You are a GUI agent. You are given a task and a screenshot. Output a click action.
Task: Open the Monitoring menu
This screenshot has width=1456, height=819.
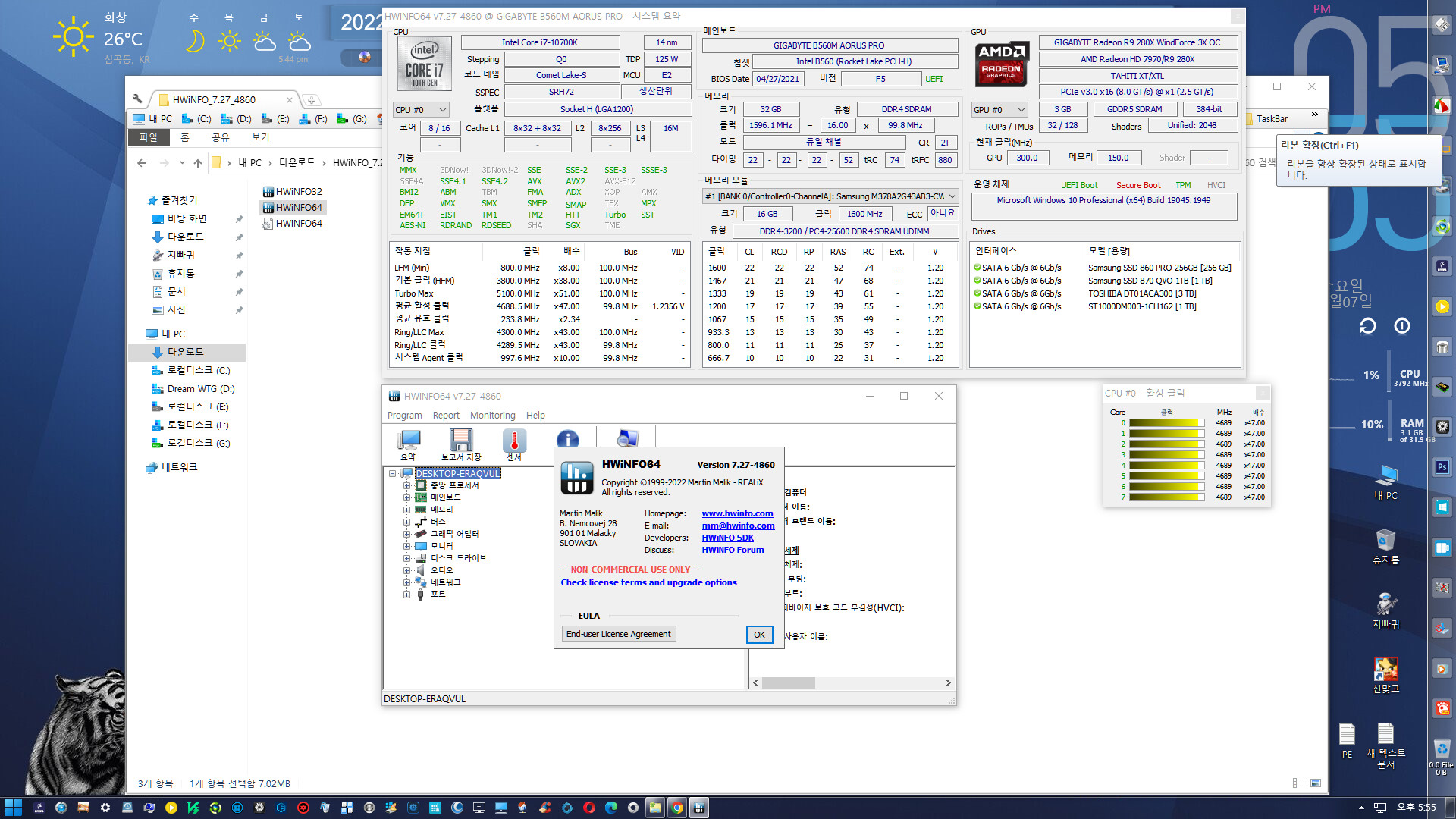[492, 416]
